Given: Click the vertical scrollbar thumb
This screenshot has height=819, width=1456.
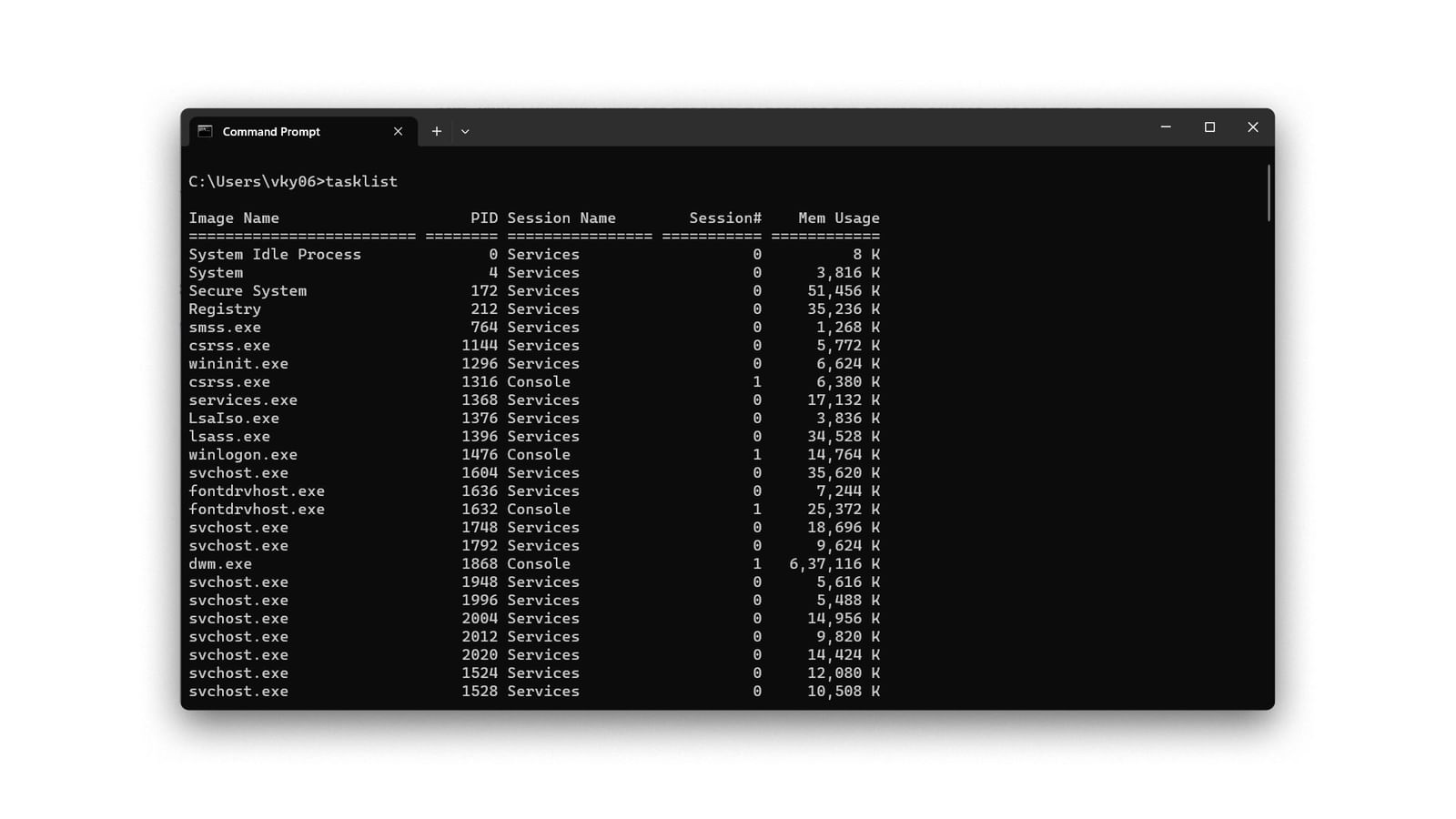Looking at the screenshot, I should tap(1268, 193).
